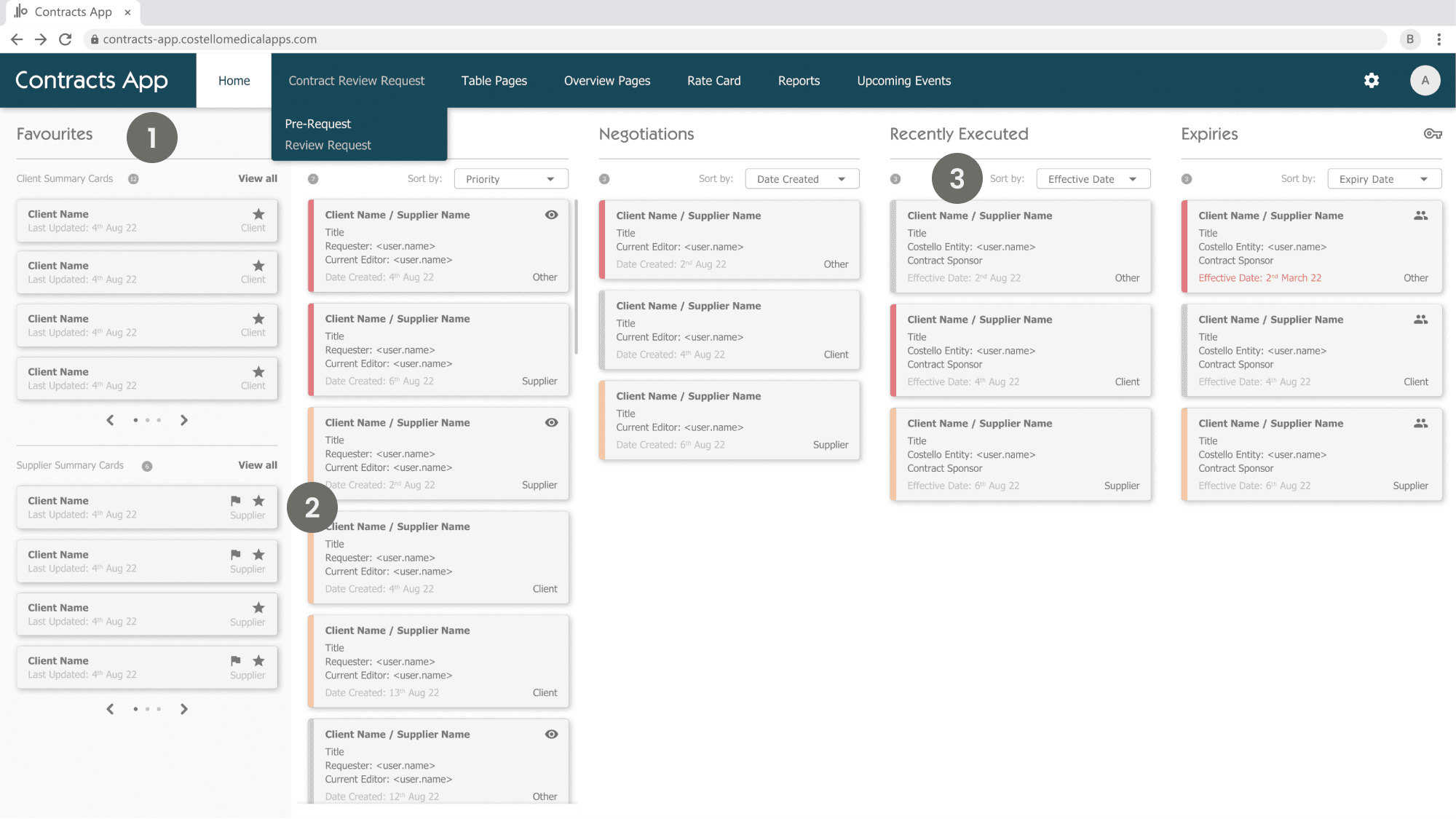Click the people icon on the first Expiries card

click(x=1420, y=215)
